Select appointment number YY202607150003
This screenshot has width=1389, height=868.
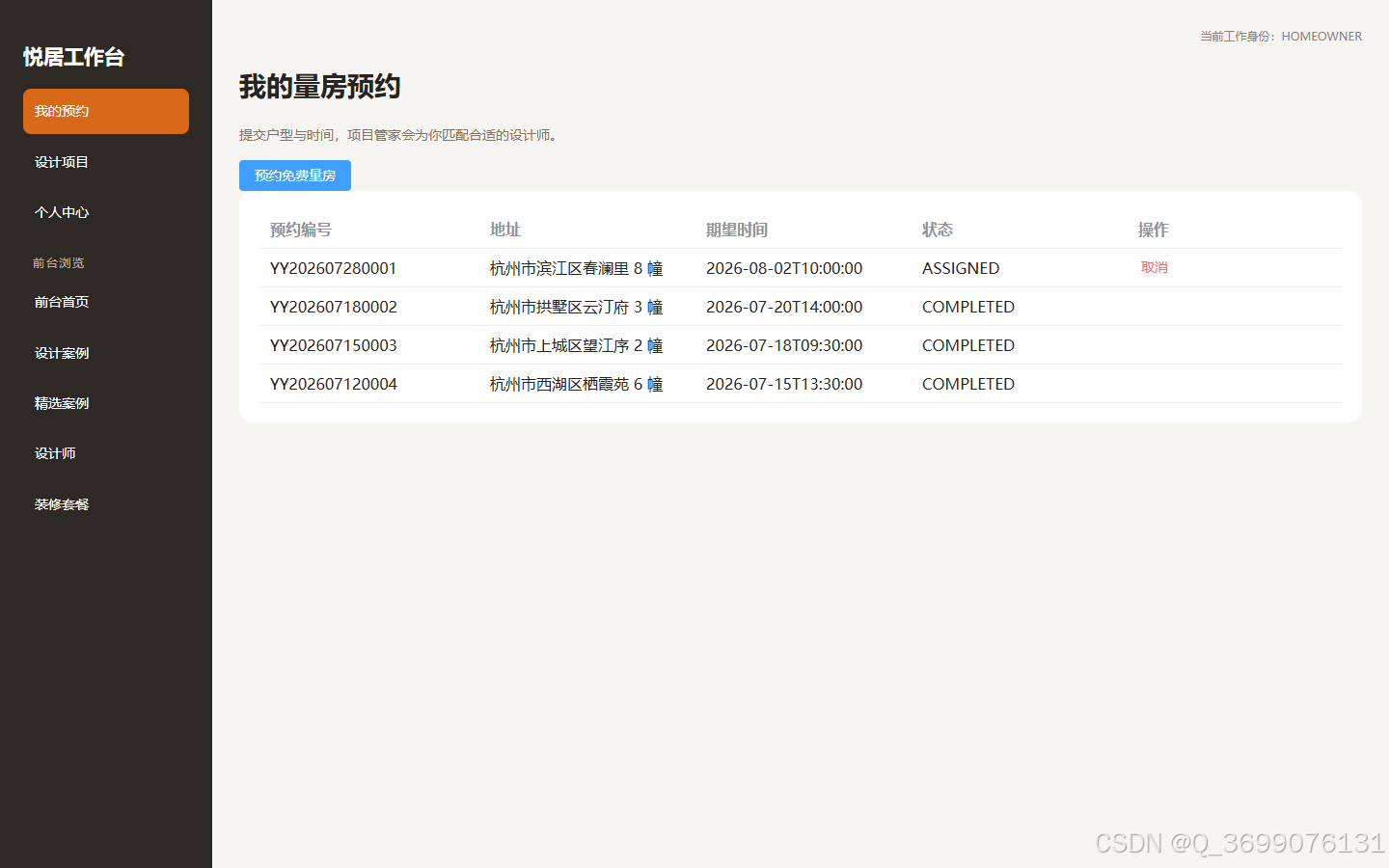334,345
